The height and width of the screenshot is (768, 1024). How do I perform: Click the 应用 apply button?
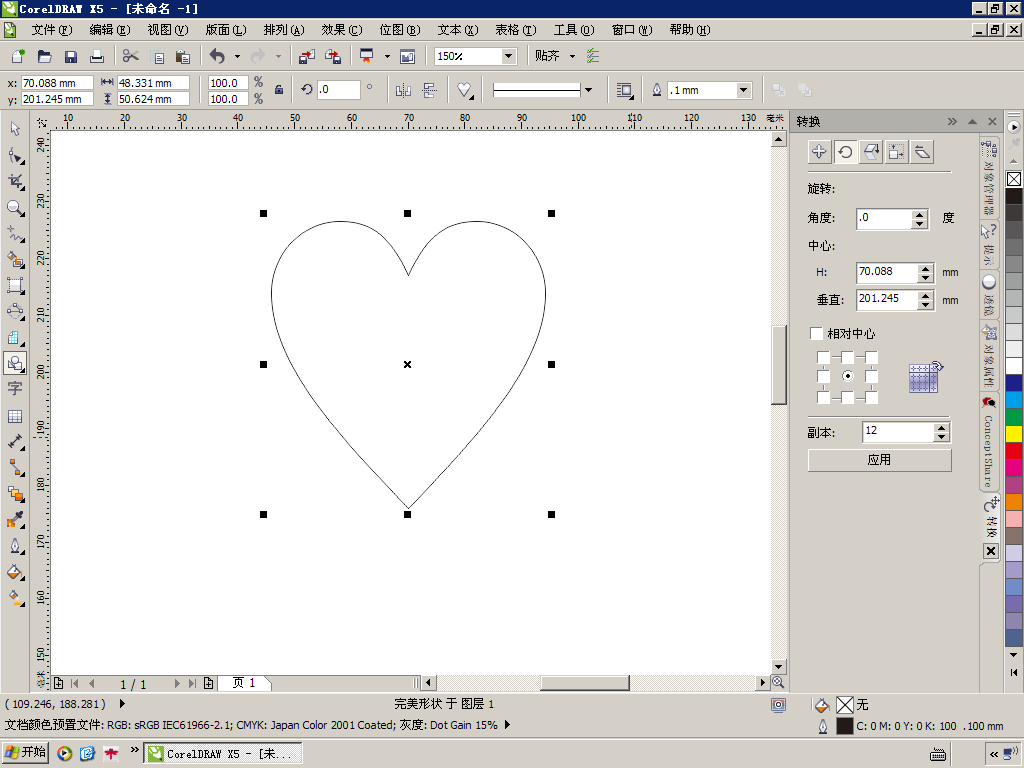[x=879, y=460]
